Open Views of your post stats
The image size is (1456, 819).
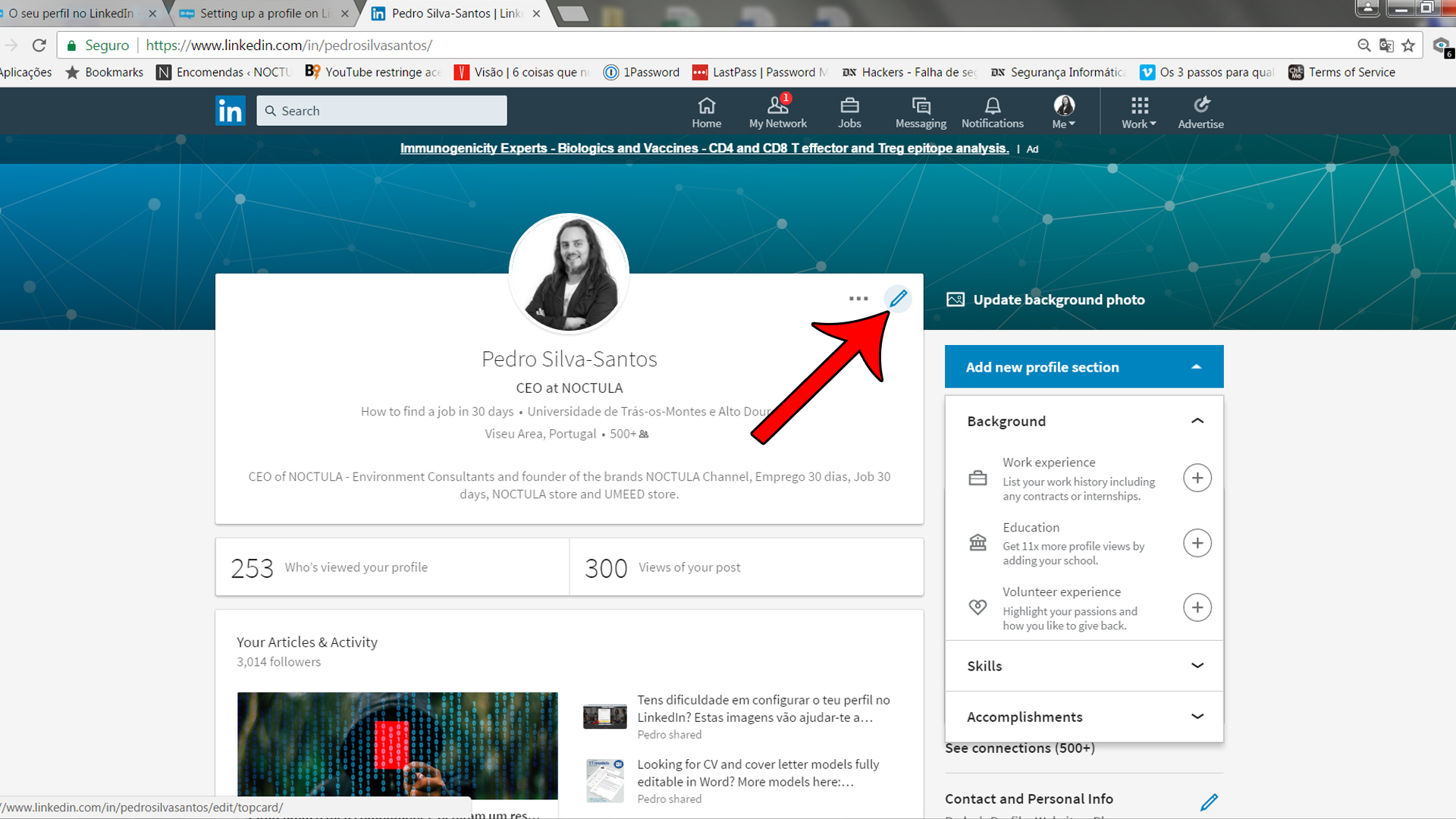[x=746, y=567]
